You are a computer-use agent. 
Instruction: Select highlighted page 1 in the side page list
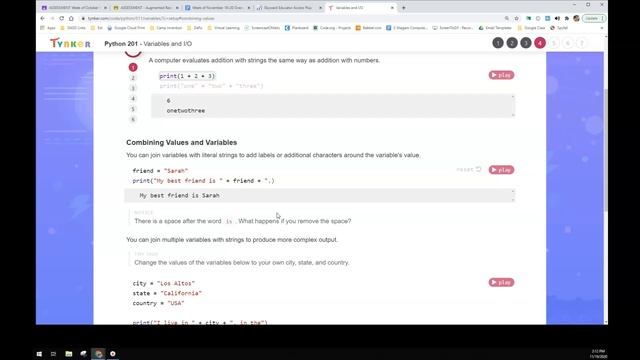click(x=133, y=67)
